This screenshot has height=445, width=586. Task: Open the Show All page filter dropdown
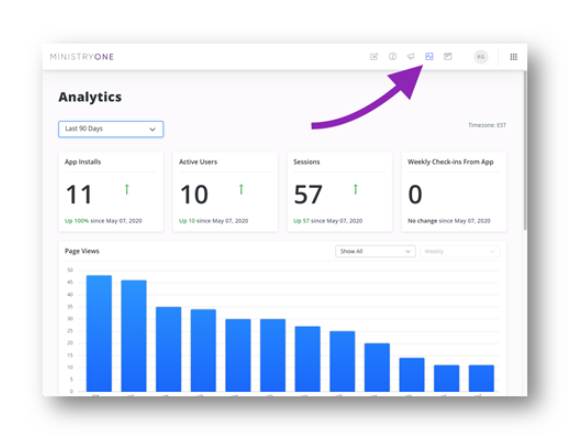pyautogui.click(x=375, y=251)
